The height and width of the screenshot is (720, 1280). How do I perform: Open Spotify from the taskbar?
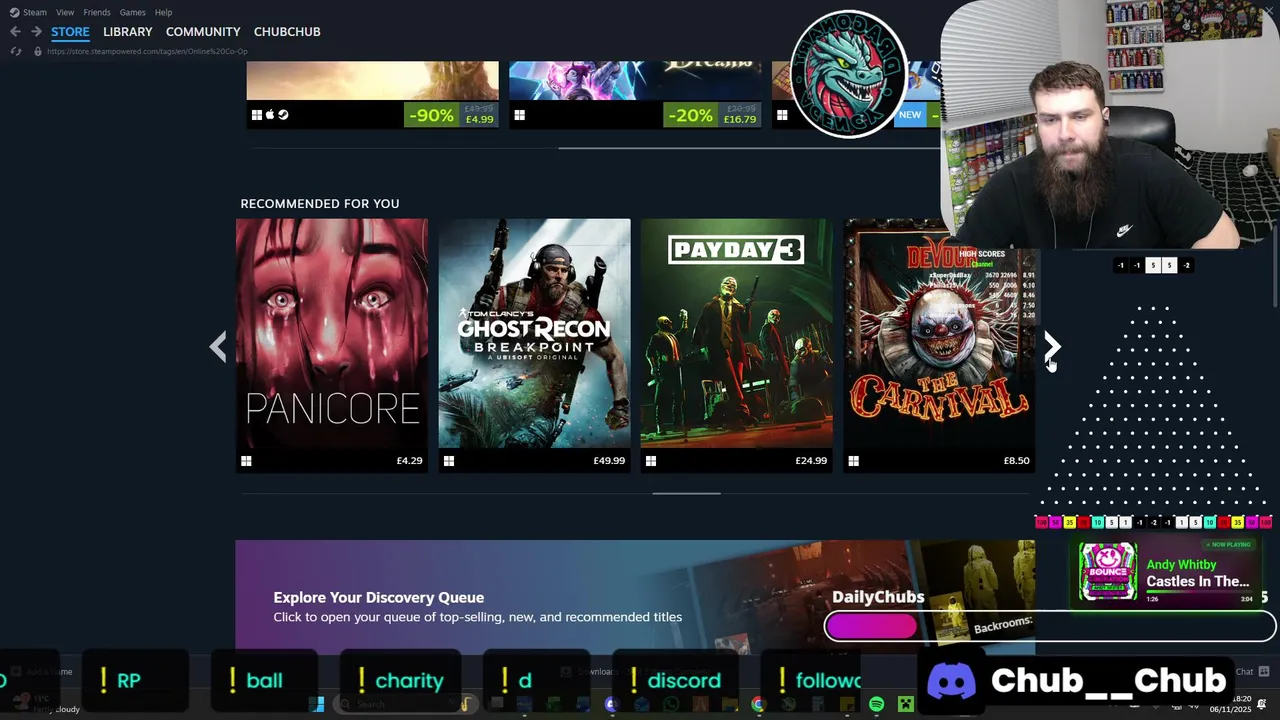click(877, 705)
